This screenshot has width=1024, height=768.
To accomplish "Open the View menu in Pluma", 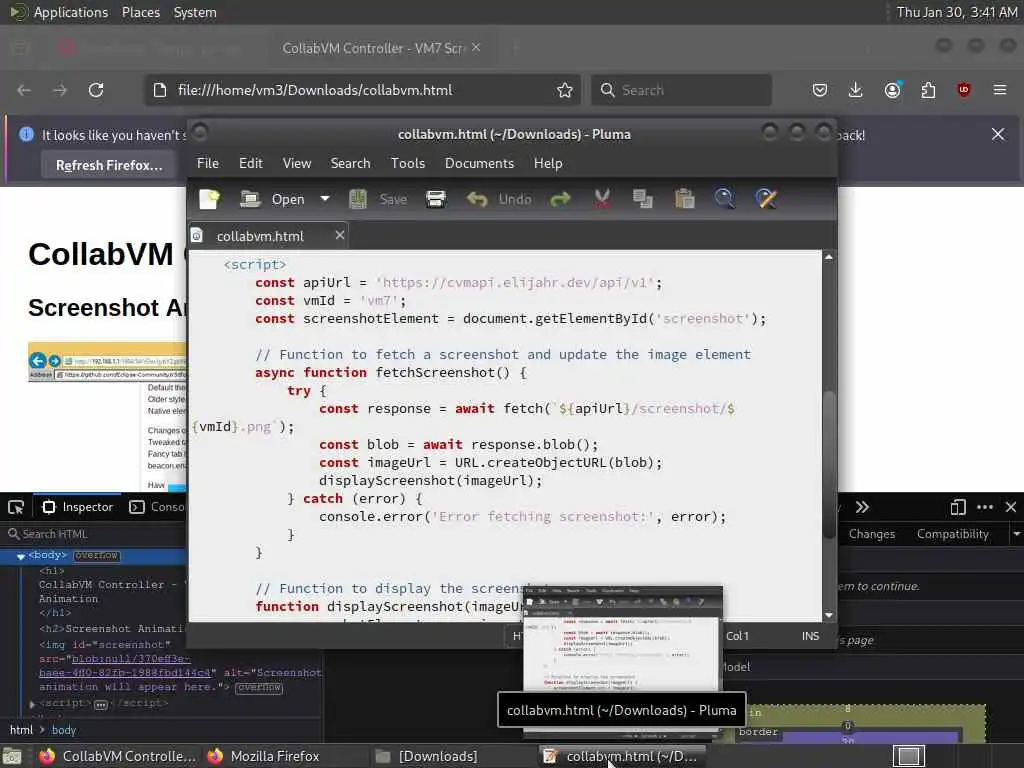I will click(x=296, y=163).
